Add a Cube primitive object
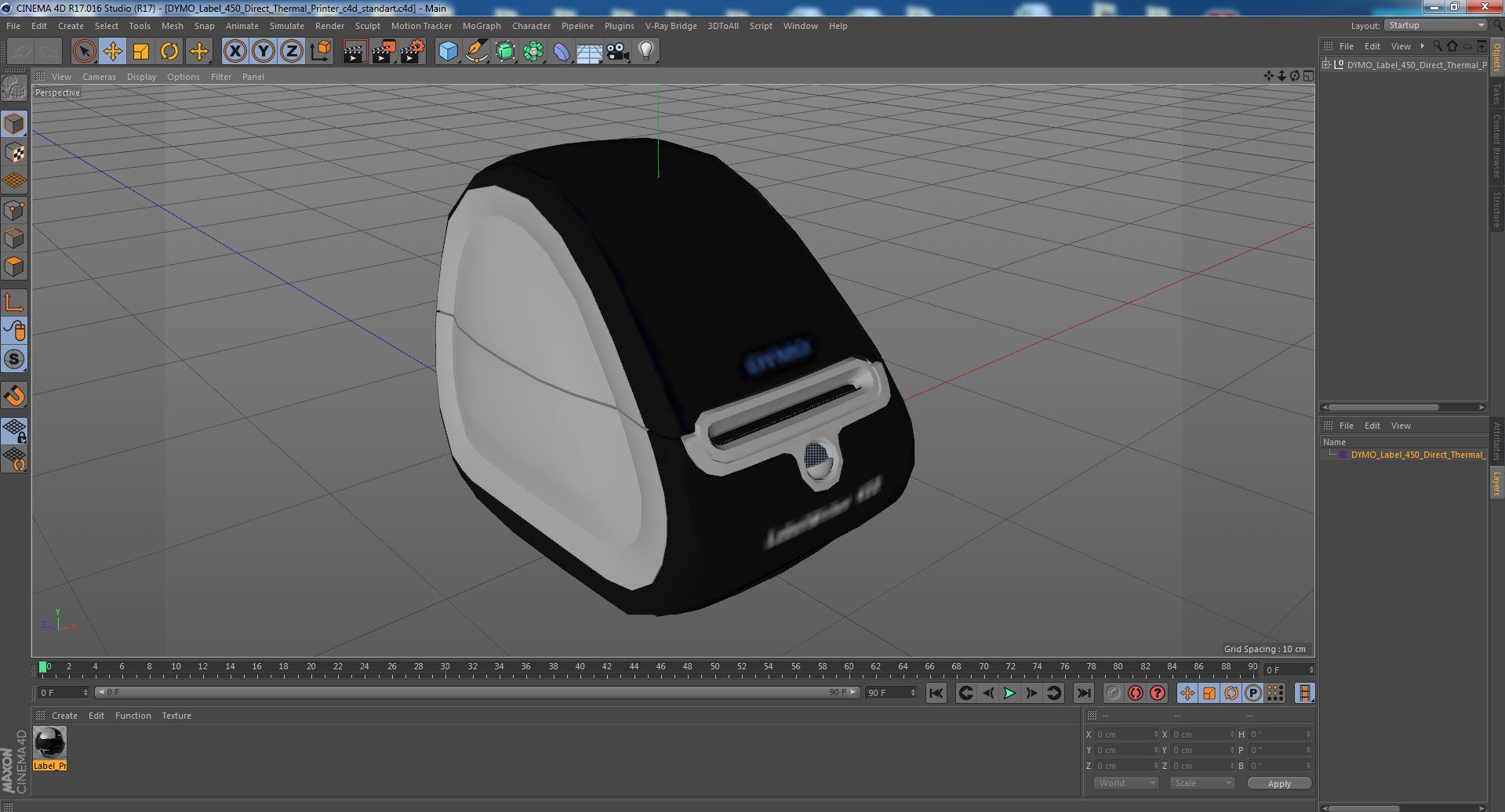The height and width of the screenshot is (812, 1505). point(448,52)
